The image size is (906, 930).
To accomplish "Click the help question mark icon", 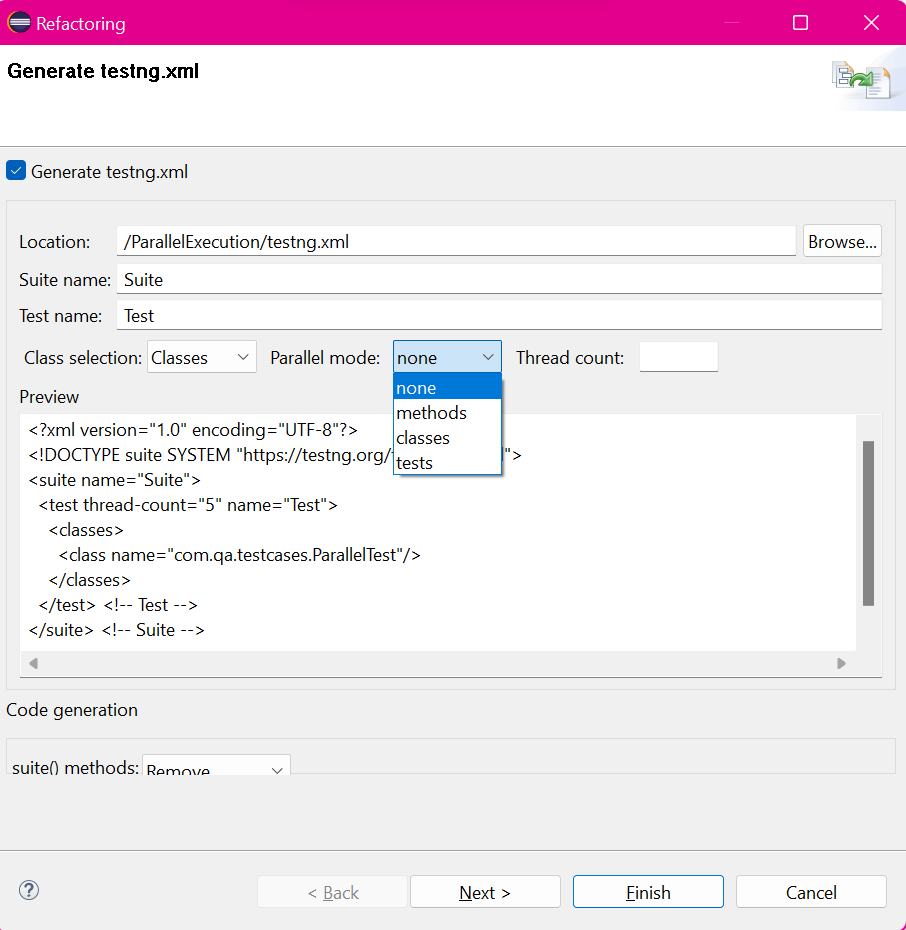I will (28, 890).
